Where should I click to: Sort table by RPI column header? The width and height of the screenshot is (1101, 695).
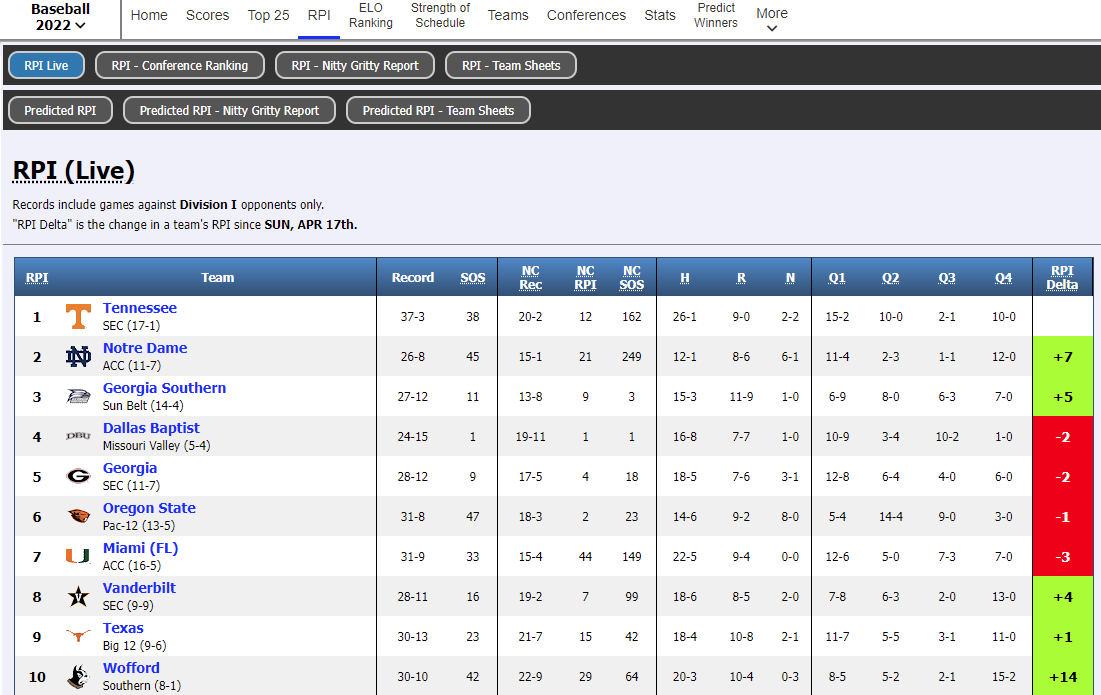(x=37, y=277)
